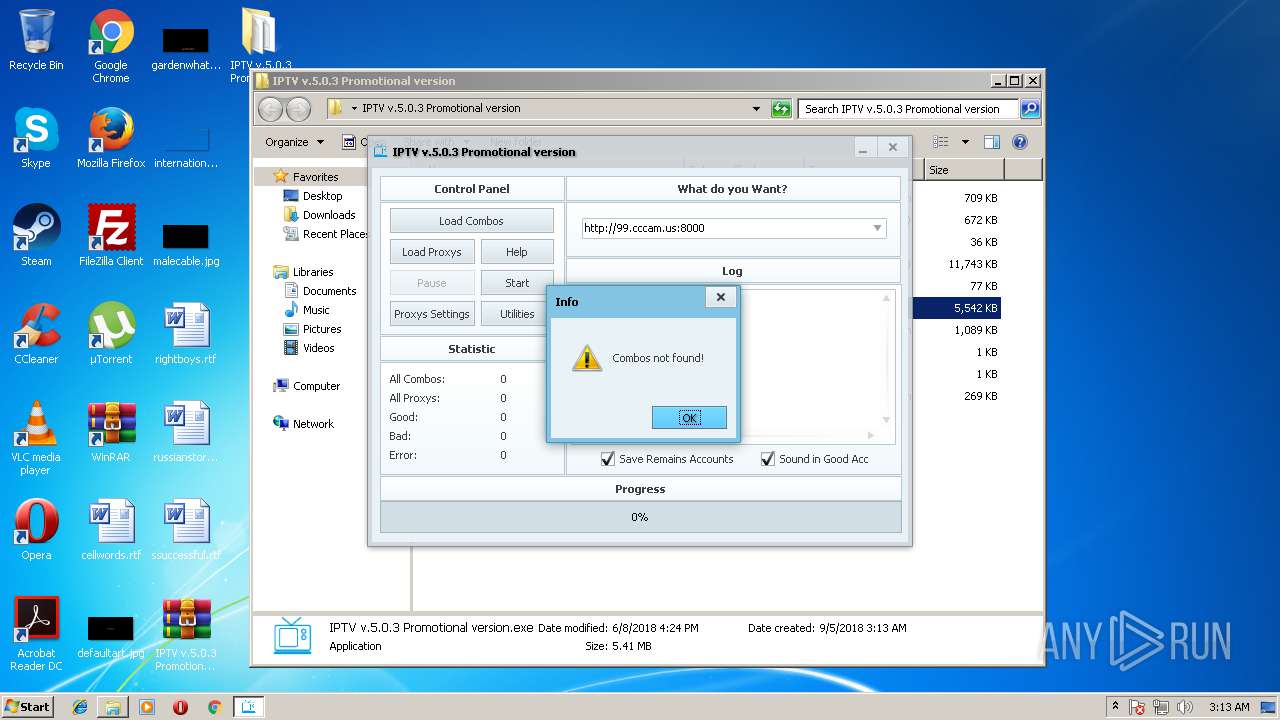This screenshot has height=720, width=1280.
Task: Open Proxys Settings
Action: 431,314
